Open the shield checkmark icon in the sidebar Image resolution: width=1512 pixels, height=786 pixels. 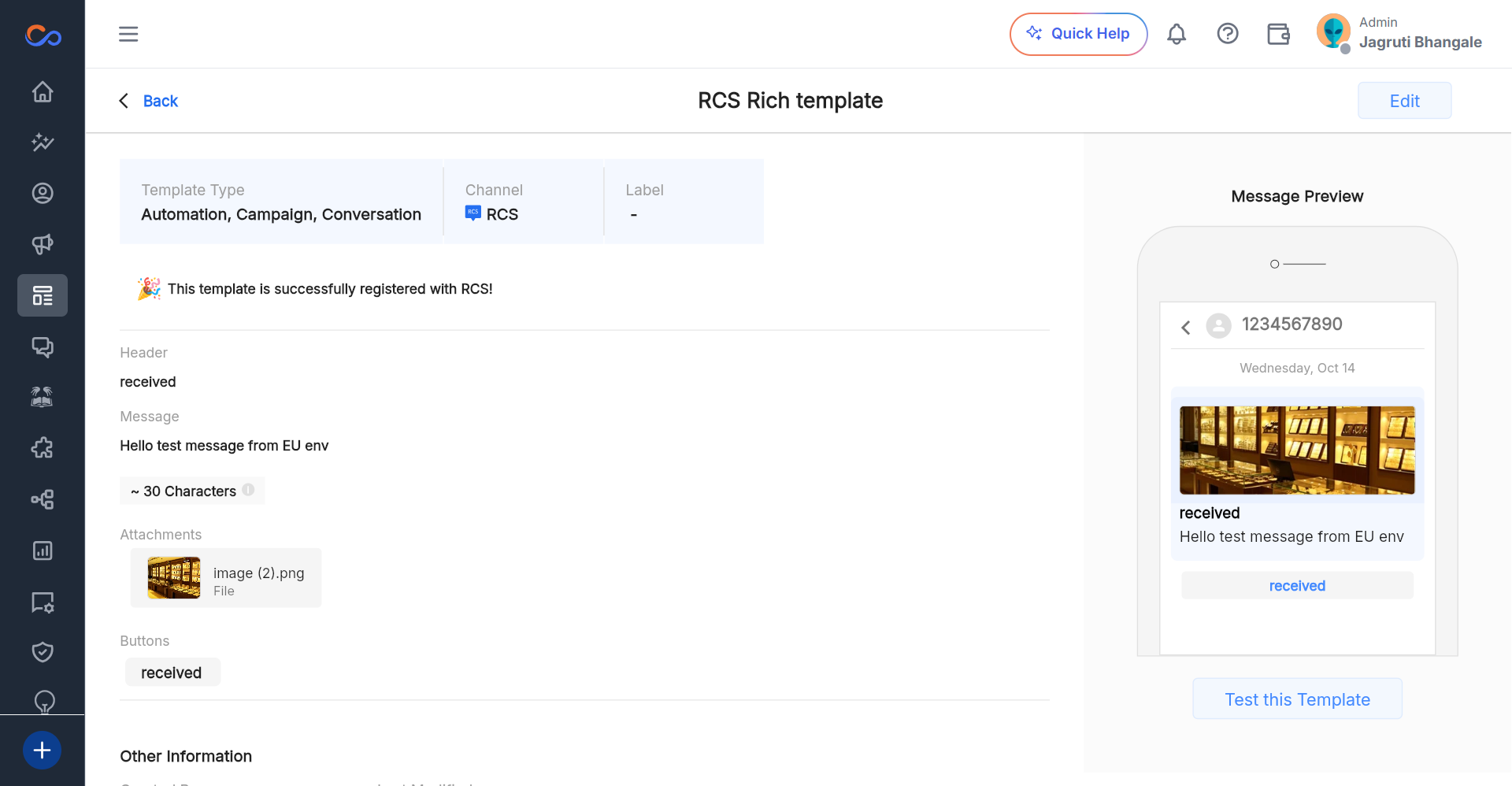tap(43, 652)
